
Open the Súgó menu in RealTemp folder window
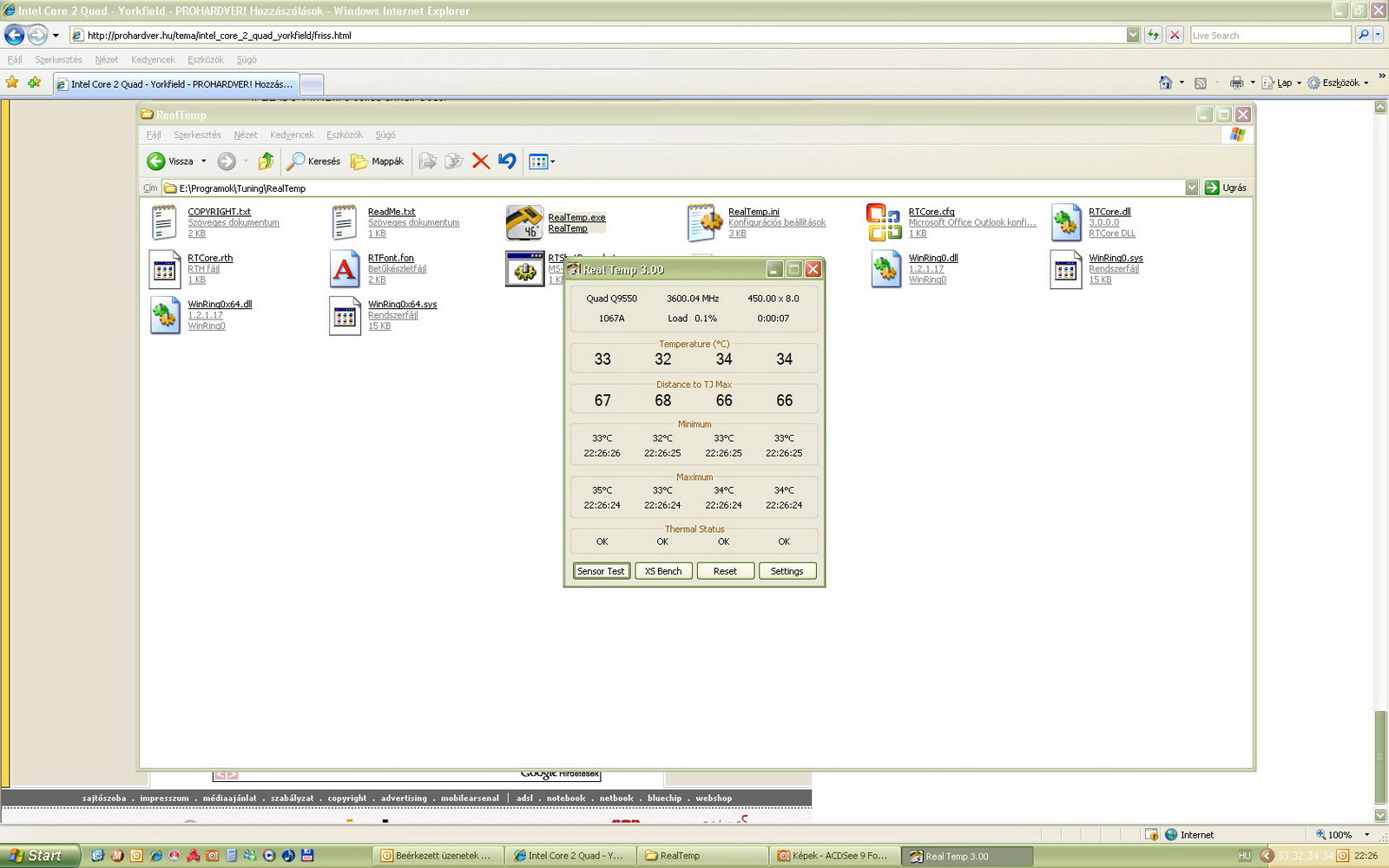pyautogui.click(x=385, y=135)
